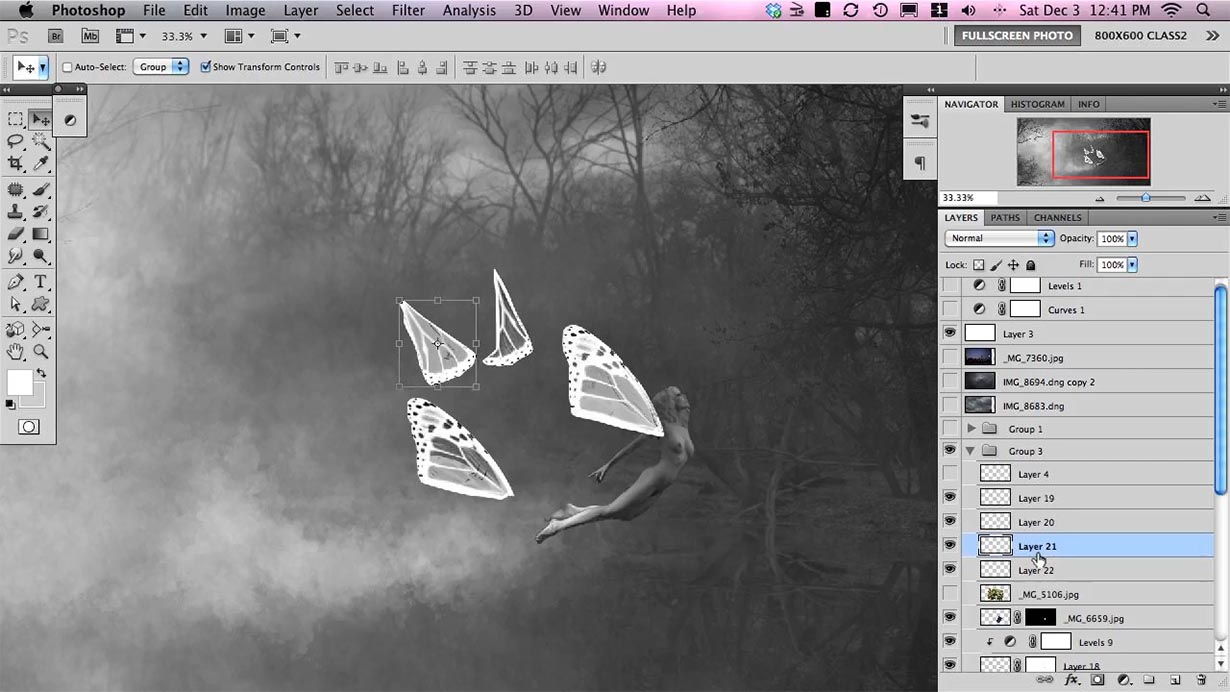Enable the Auto-Select checkbox
Viewport: 1230px width, 692px height.
pyautogui.click(x=68, y=67)
